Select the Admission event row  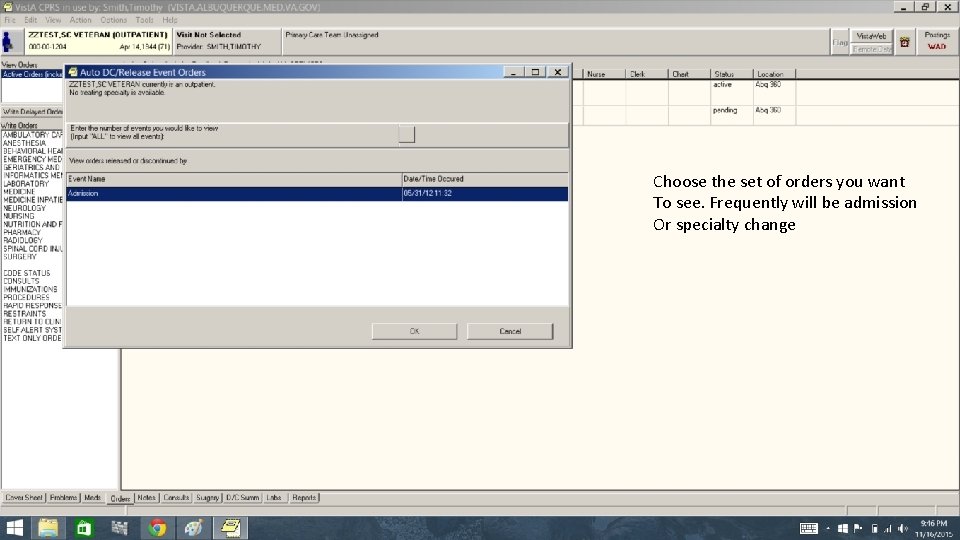point(317,193)
